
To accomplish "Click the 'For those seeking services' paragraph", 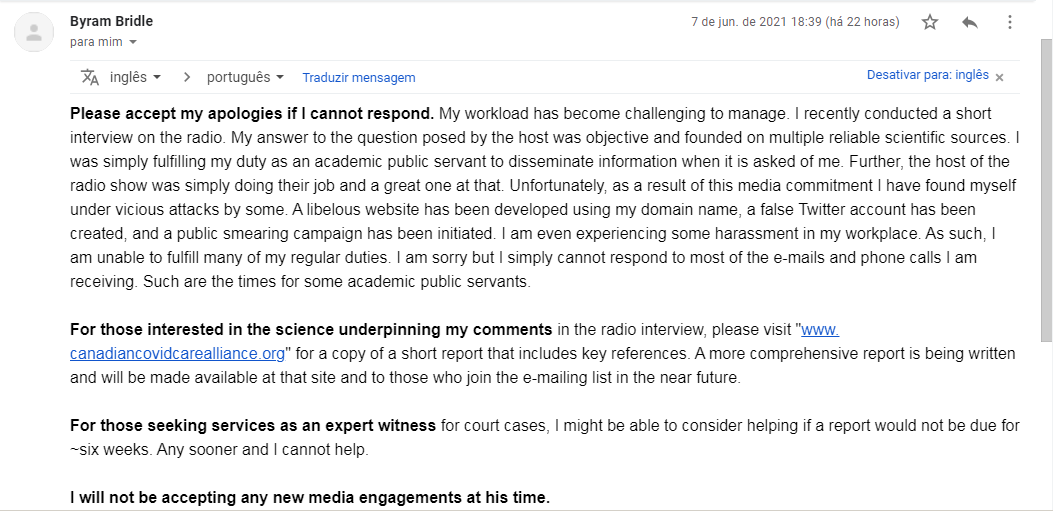I will click(545, 437).
